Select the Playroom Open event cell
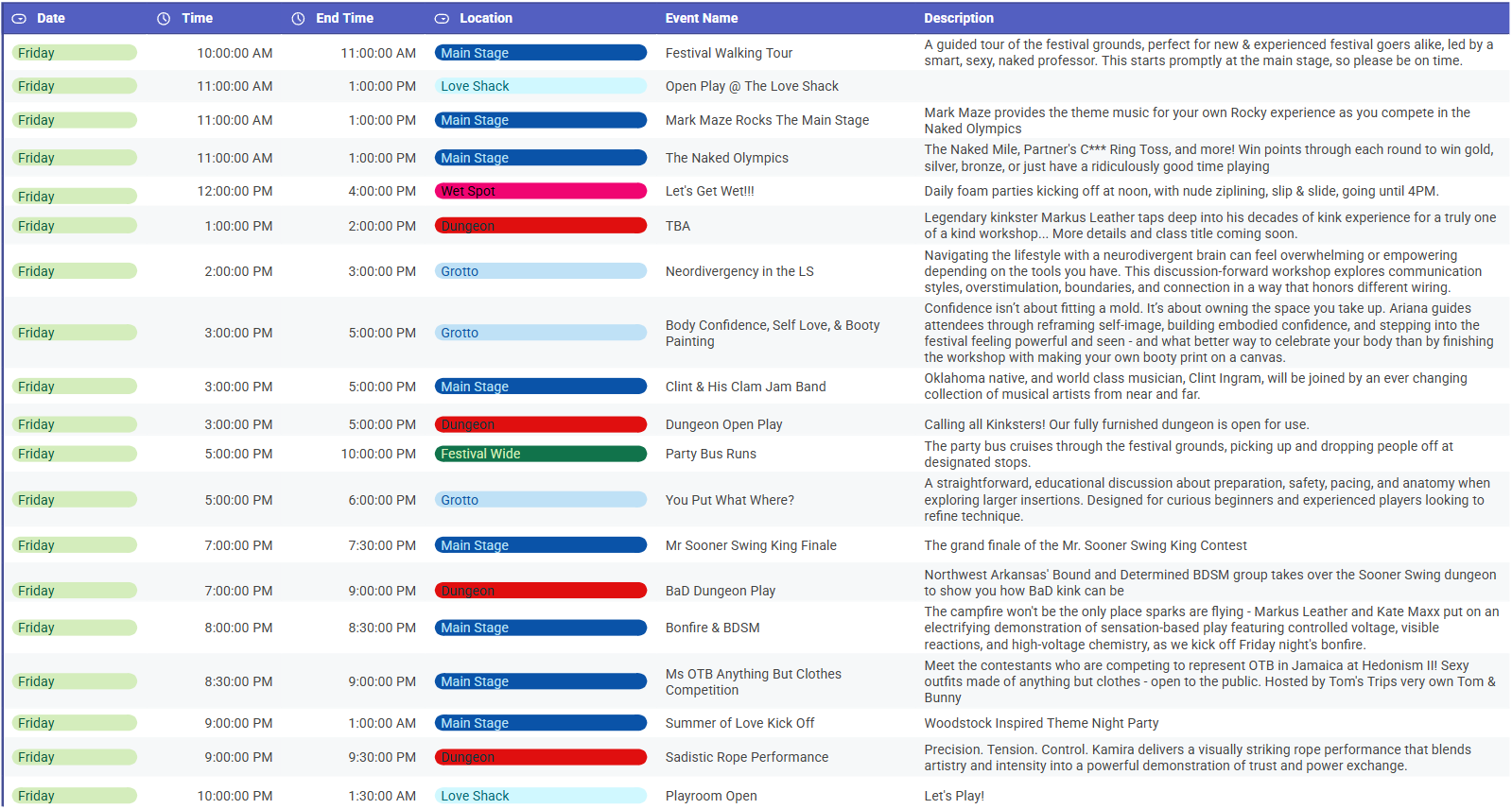This screenshot has width=1512, height=809. tap(710, 796)
